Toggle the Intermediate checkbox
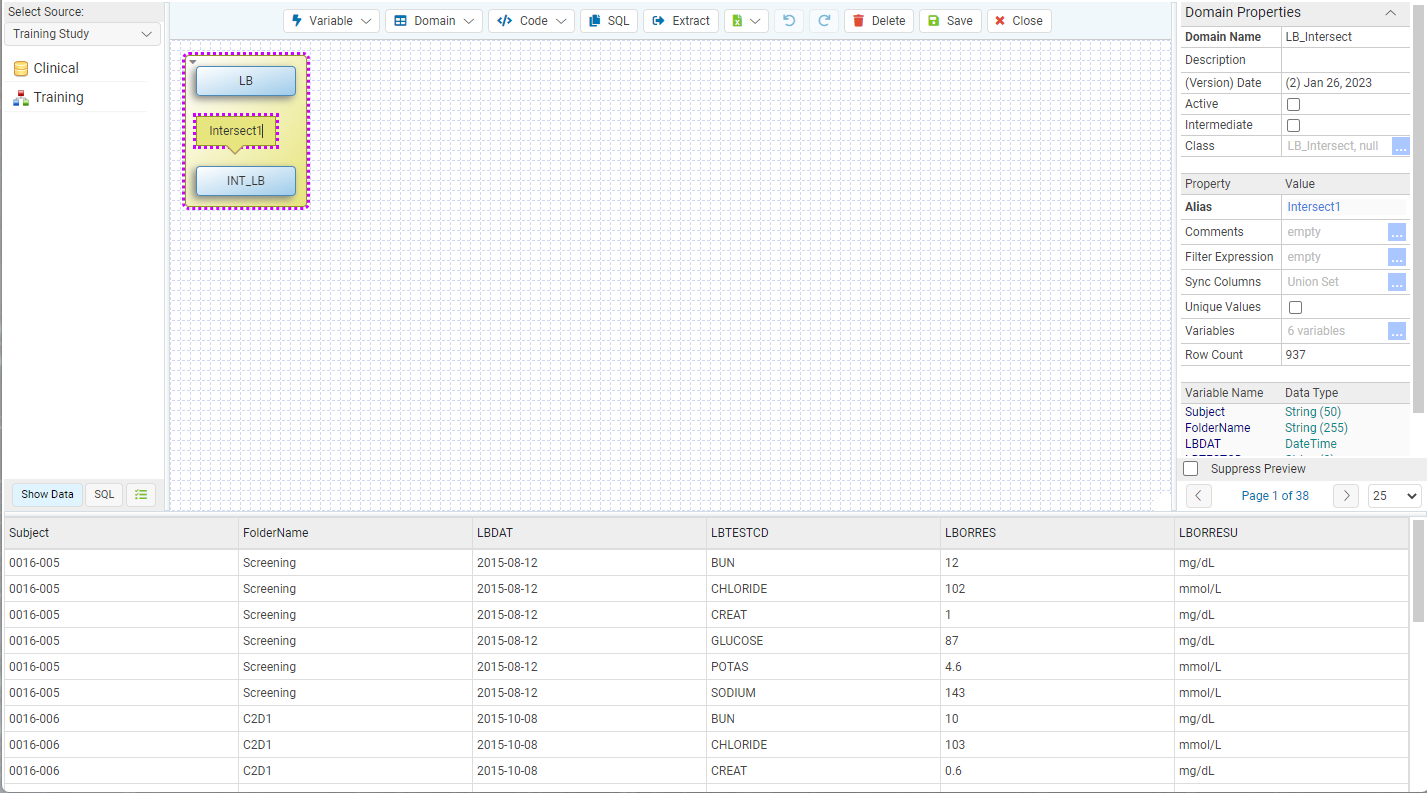 (1293, 125)
